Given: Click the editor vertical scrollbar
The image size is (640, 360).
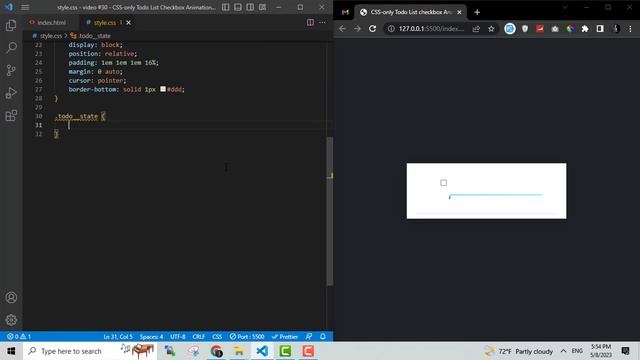Looking at the screenshot, I should coord(330,211).
